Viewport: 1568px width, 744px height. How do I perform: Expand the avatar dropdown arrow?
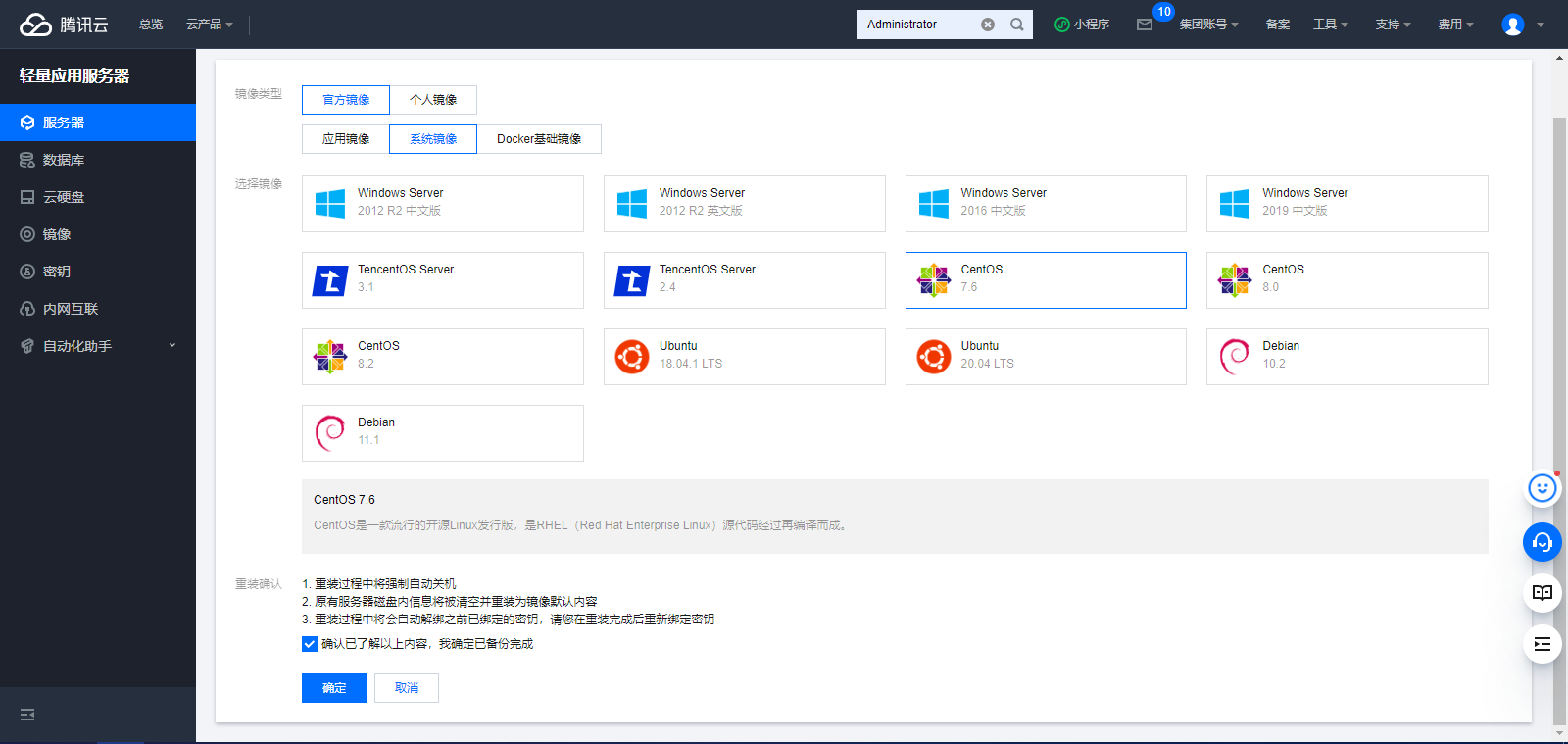click(x=1541, y=25)
